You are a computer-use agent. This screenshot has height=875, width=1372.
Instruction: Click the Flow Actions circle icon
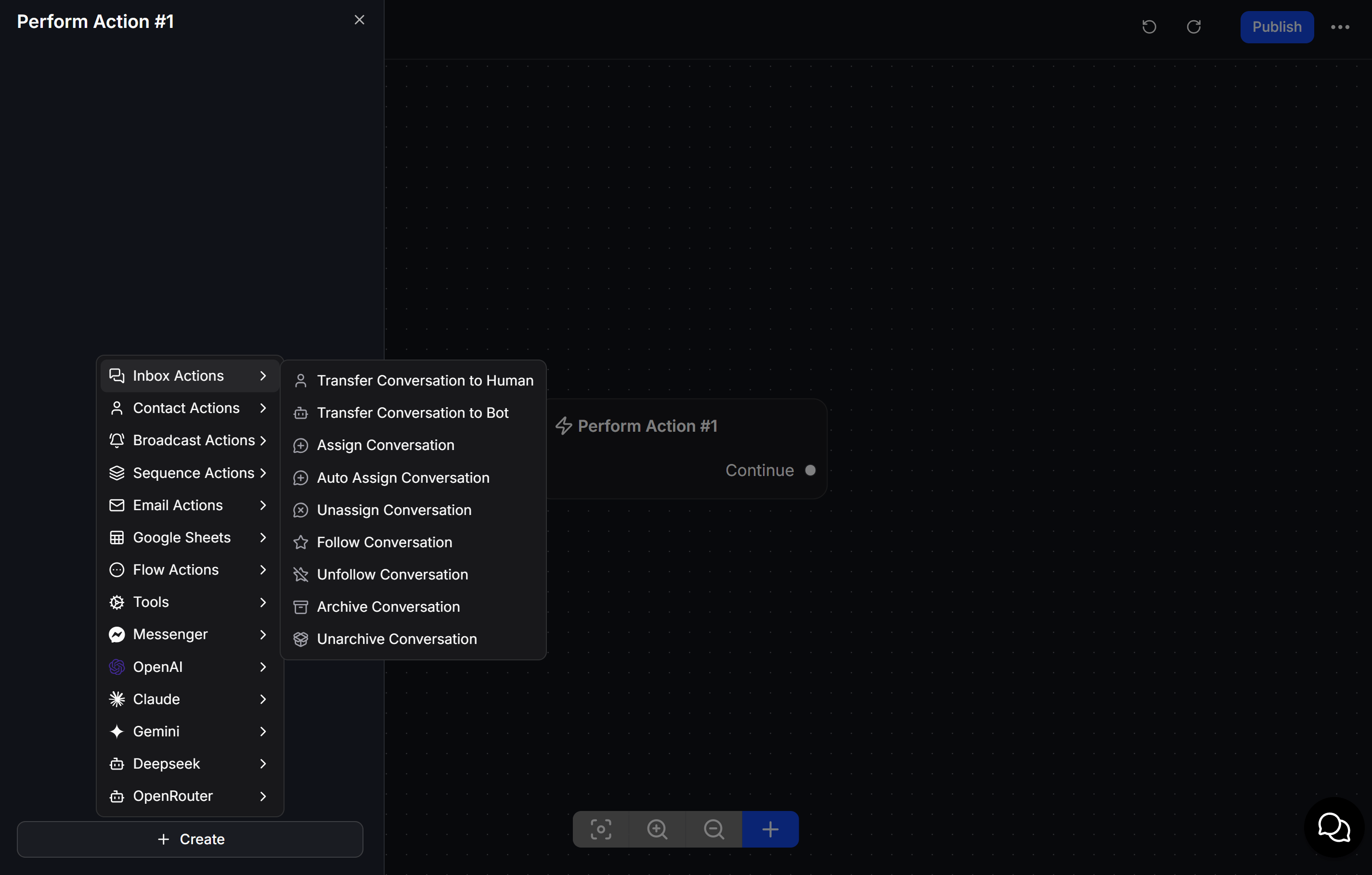(117, 570)
